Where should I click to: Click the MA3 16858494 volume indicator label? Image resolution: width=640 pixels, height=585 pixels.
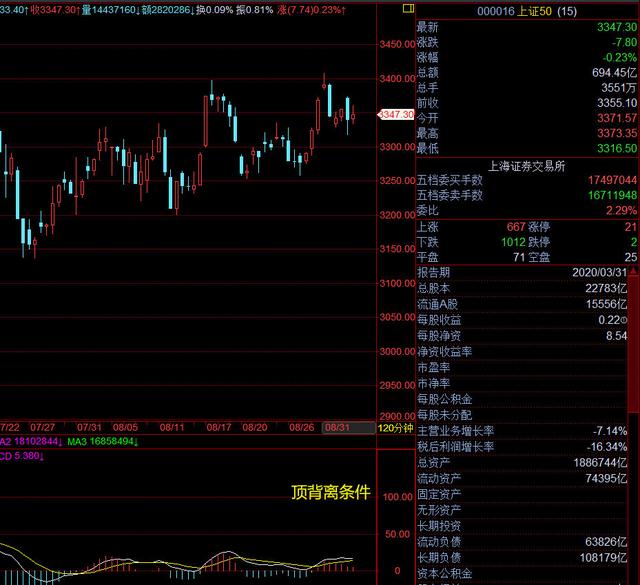(102, 442)
